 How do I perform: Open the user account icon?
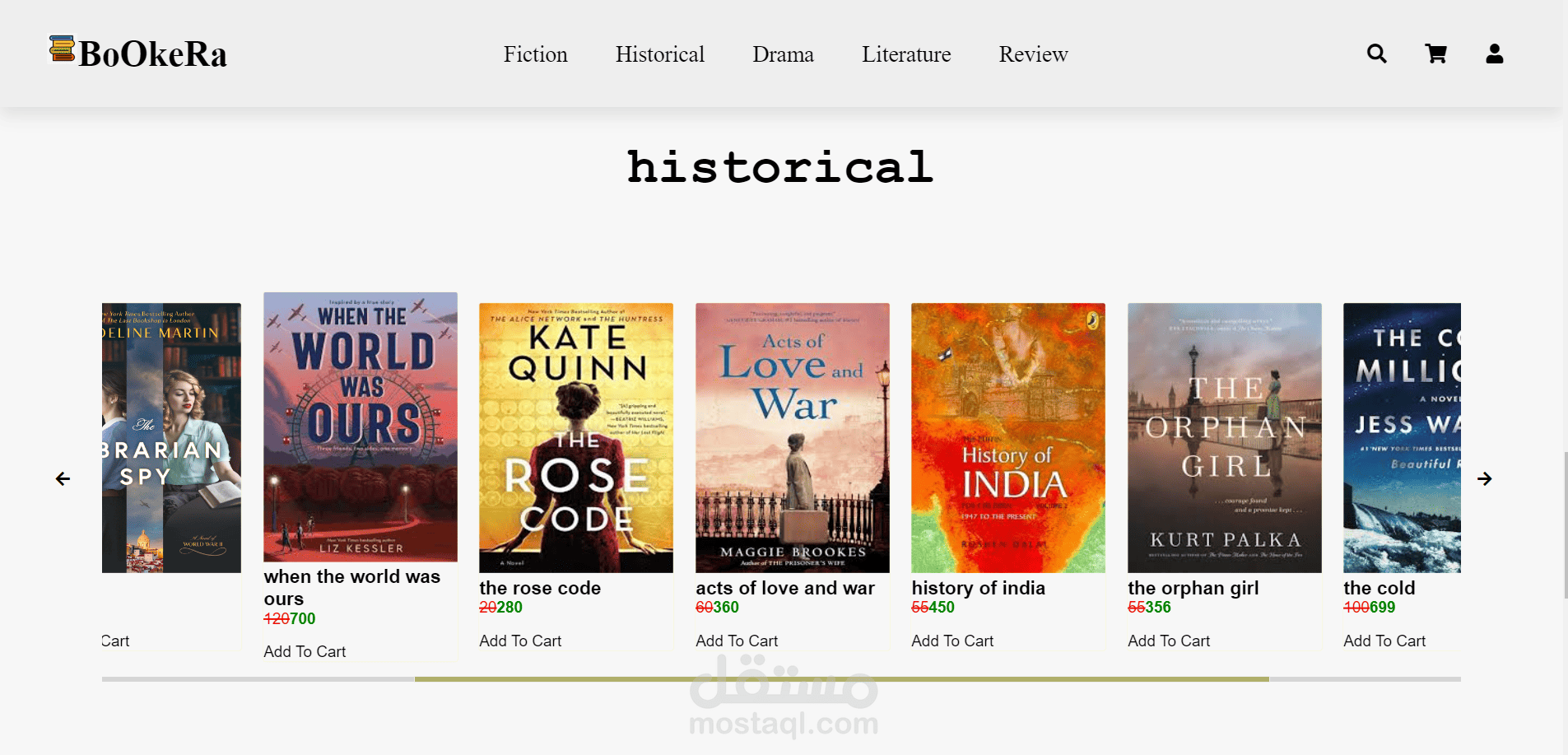(x=1495, y=54)
